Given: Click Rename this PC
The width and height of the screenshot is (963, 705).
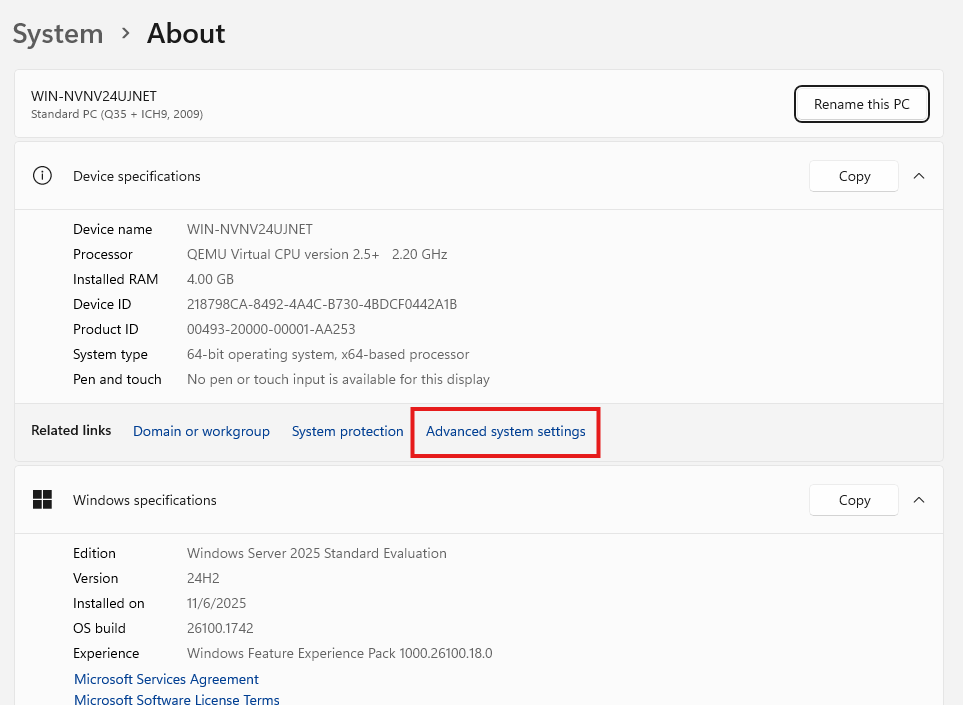Looking at the screenshot, I should [861, 104].
